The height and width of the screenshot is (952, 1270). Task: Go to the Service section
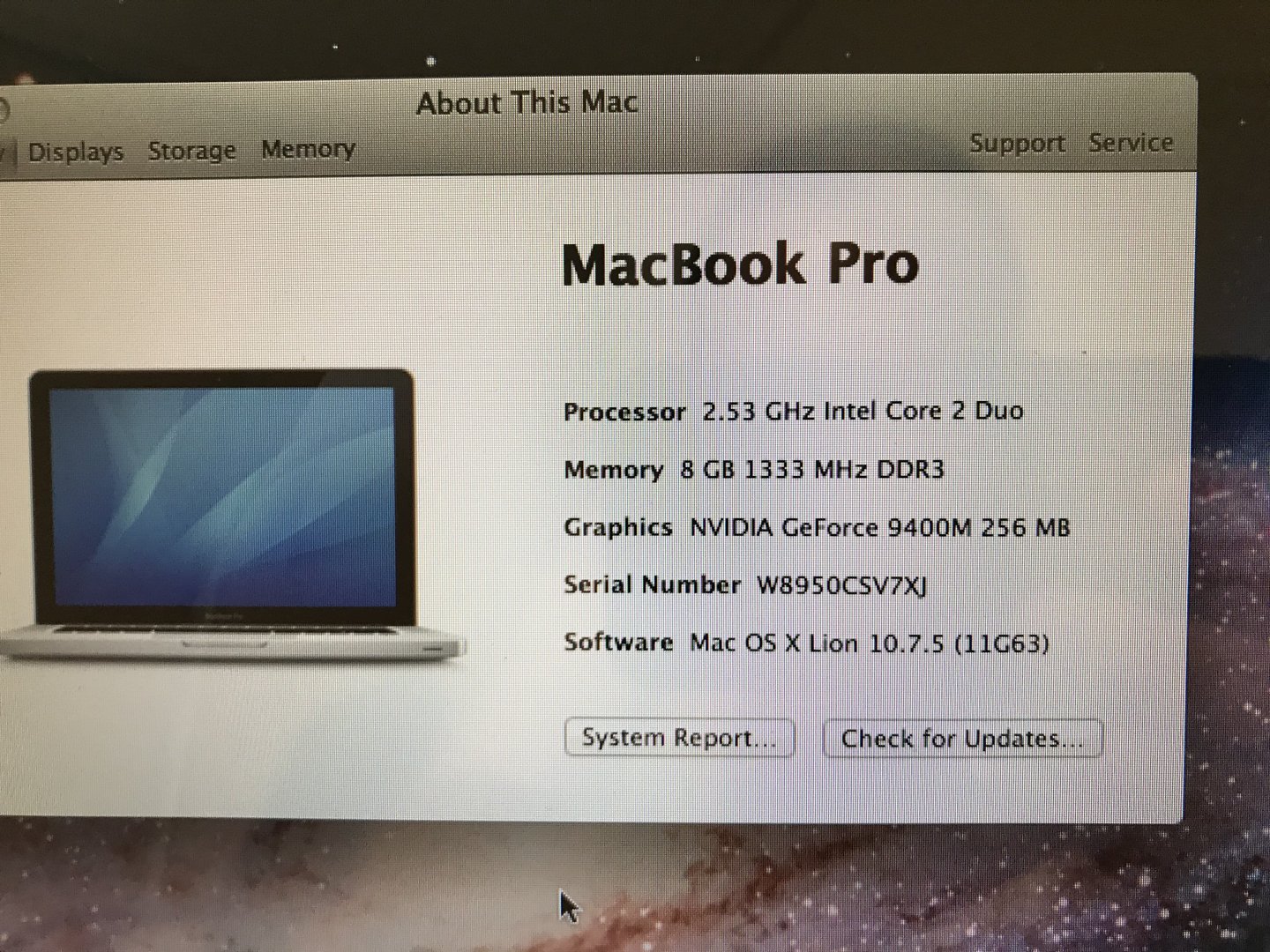pyautogui.click(x=1130, y=142)
